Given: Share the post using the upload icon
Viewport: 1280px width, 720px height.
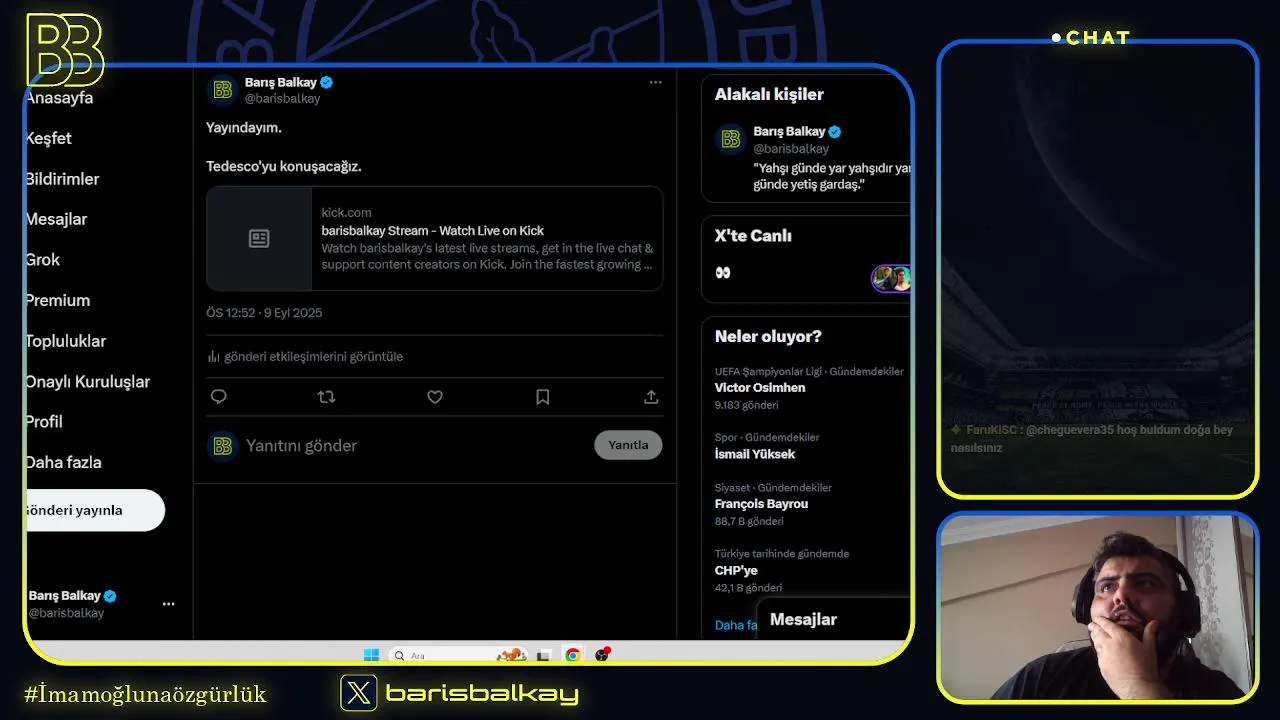Looking at the screenshot, I should (x=651, y=397).
